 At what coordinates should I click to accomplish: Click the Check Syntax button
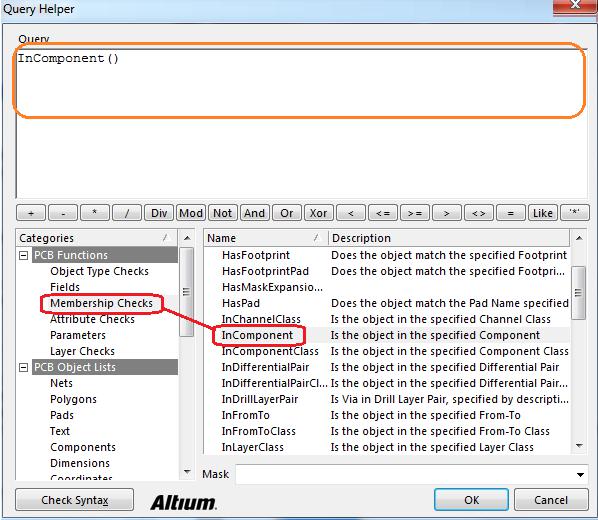(x=75, y=500)
